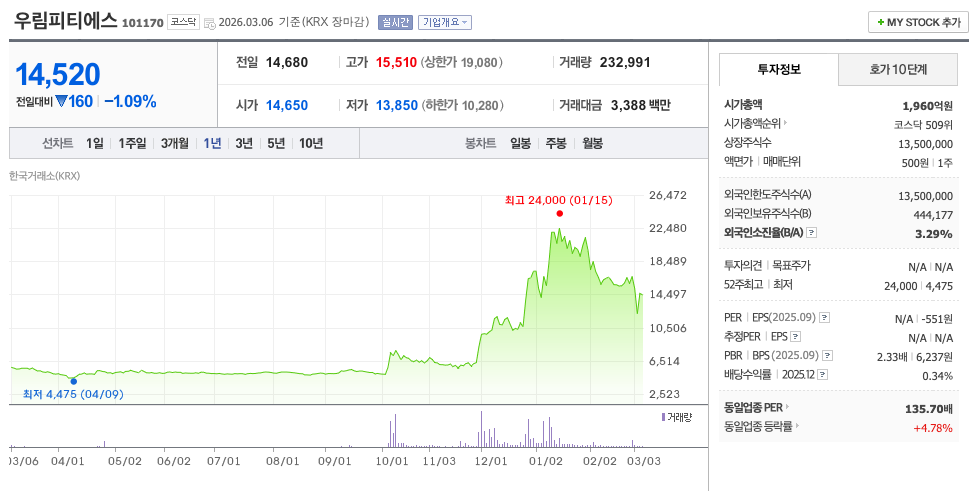Click the 전일 price 14,680
970x491 pixels.
click(287, 62)
